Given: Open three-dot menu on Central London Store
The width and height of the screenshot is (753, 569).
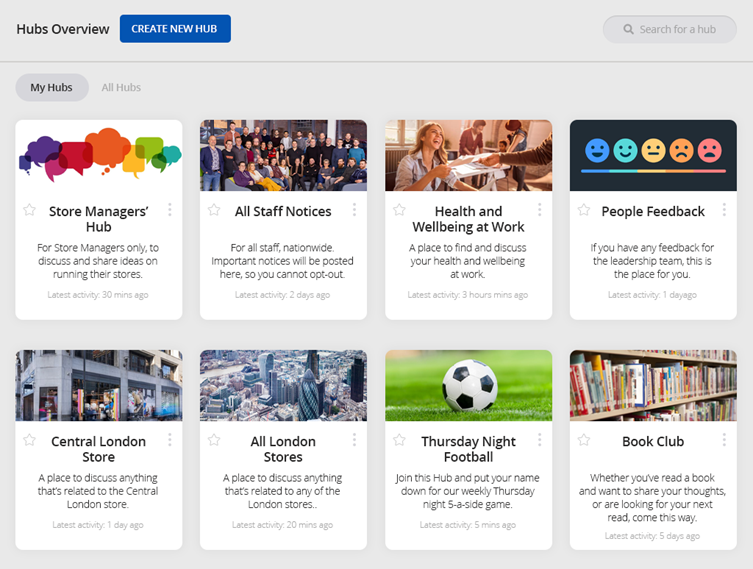Looking at the screenshot, I should [170, 440].
